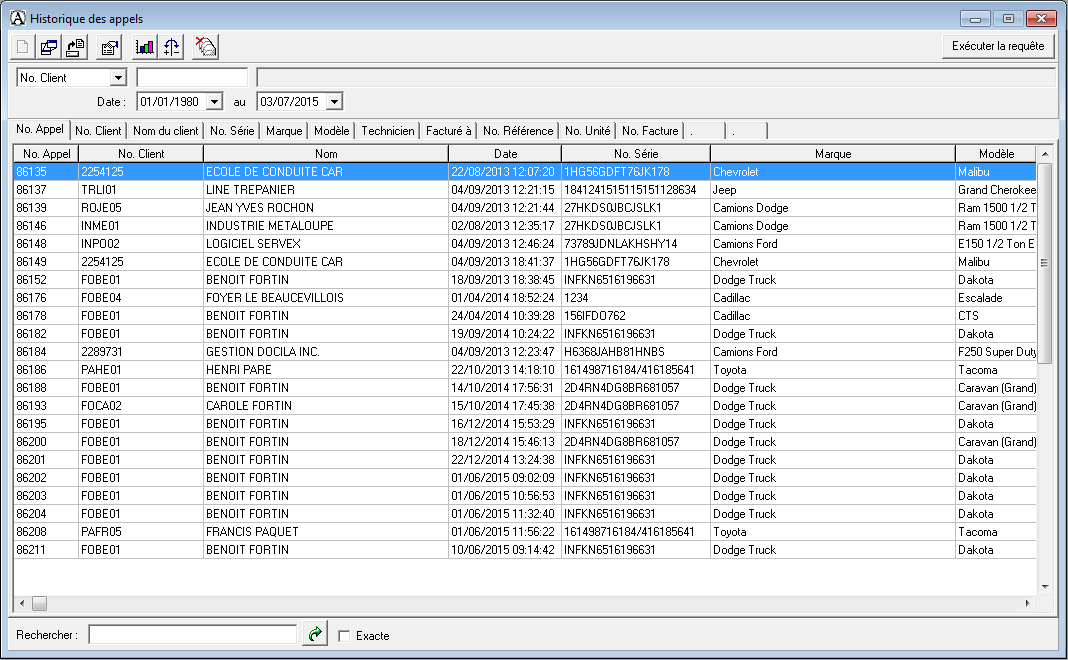Select the Technicien sorting tab

click(388, 129)
